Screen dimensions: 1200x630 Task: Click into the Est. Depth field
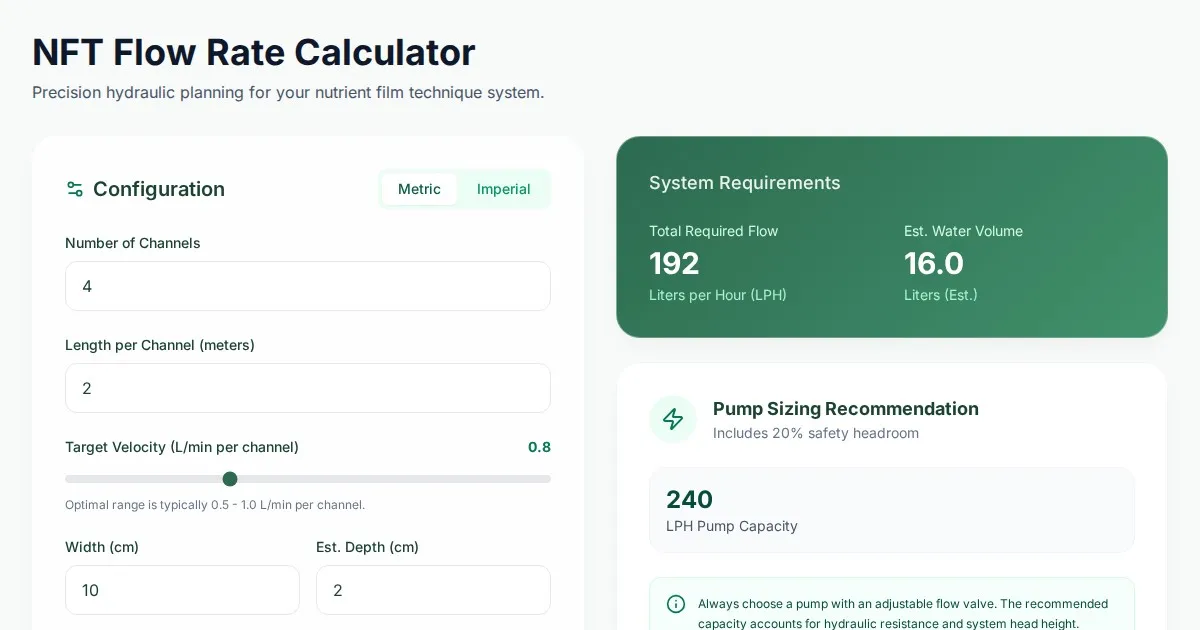[433, 590]
